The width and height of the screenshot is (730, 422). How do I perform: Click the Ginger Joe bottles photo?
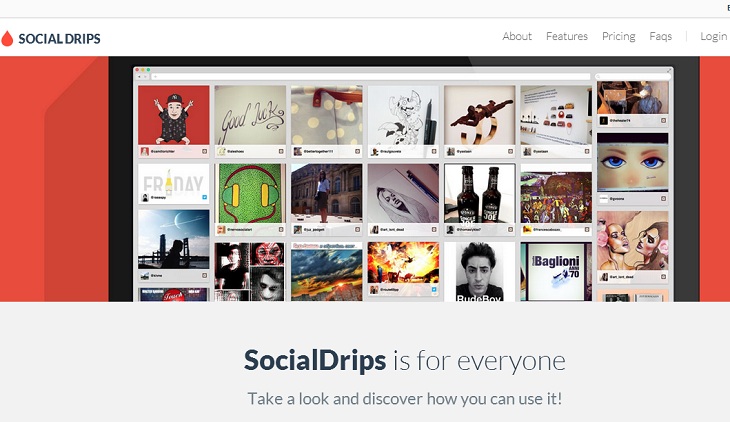click(x=480, y=193)
